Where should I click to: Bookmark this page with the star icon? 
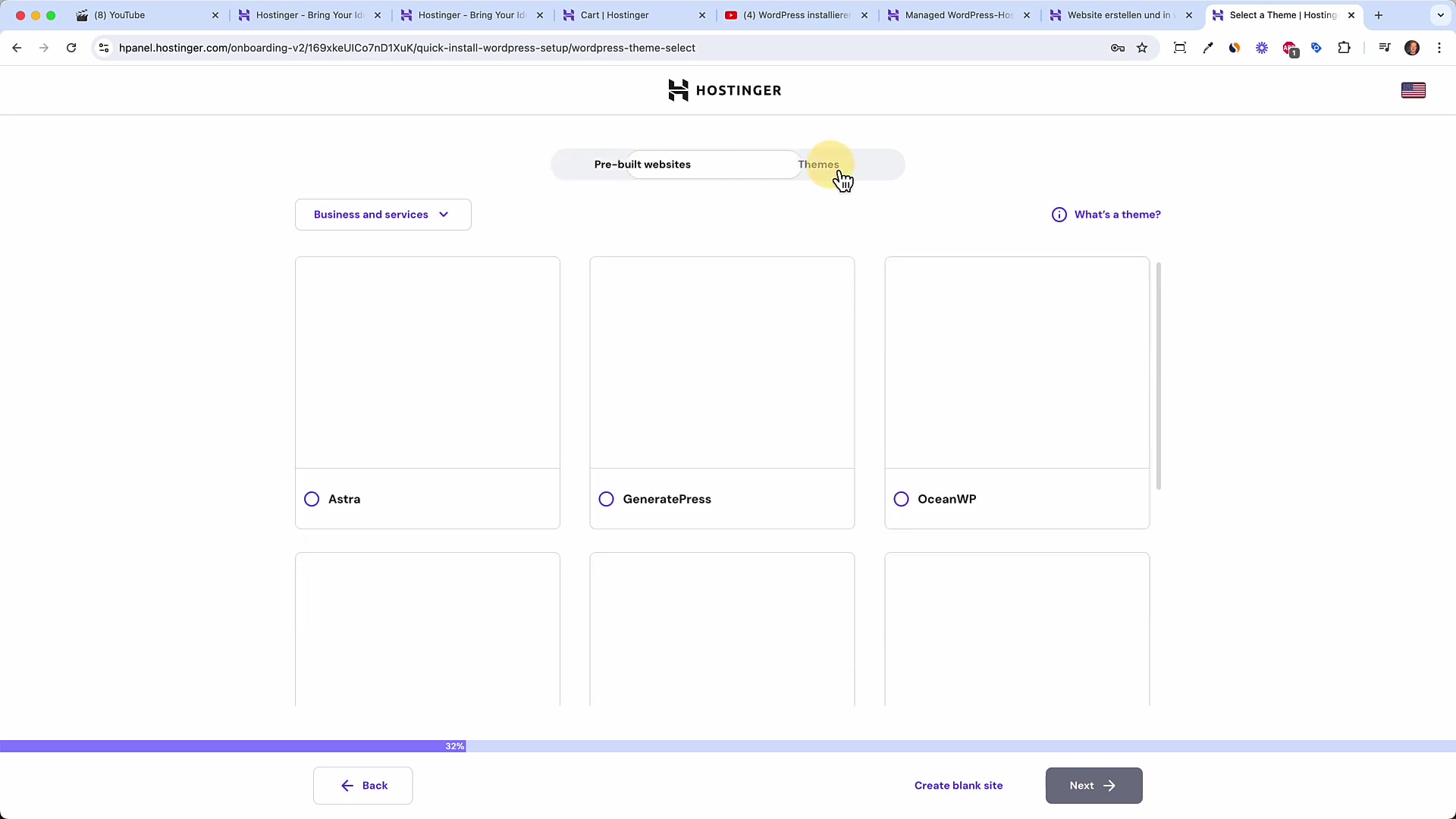[x=1142, y=48]
